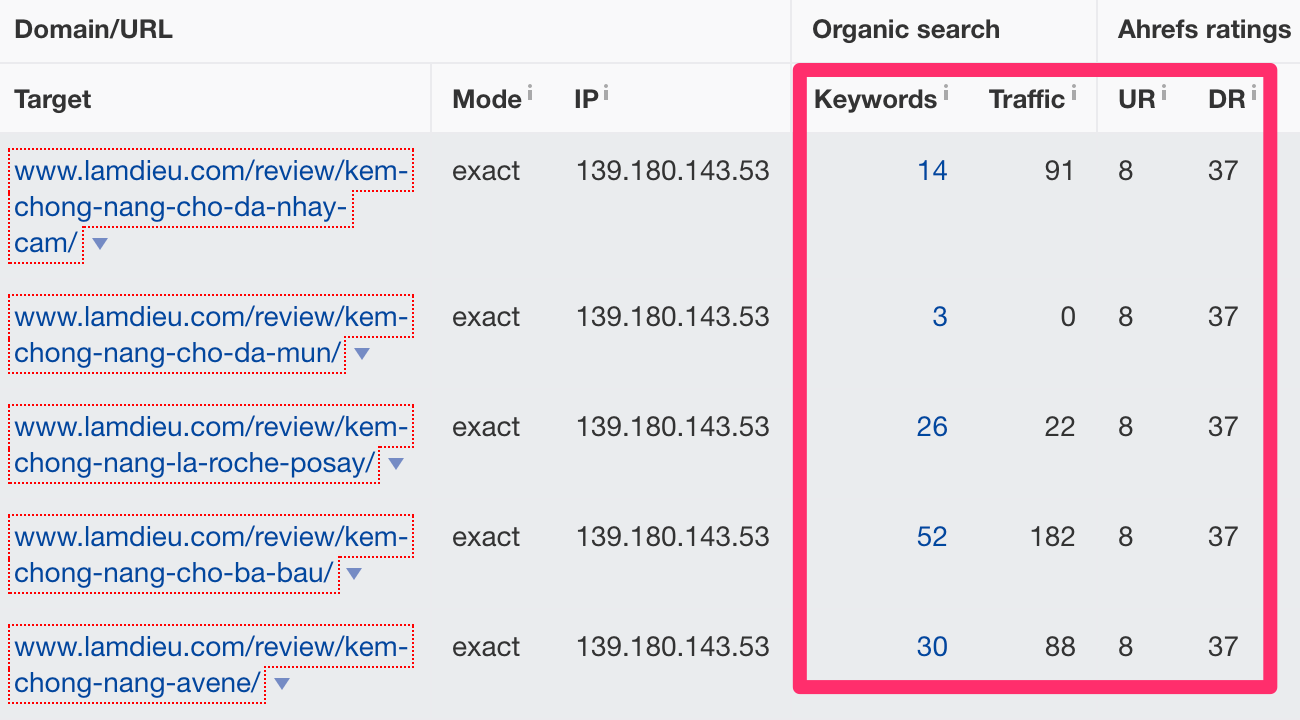1300x720 pixels.
Task: Click the info icon next to Mode header
Action: tap(530, 92)
